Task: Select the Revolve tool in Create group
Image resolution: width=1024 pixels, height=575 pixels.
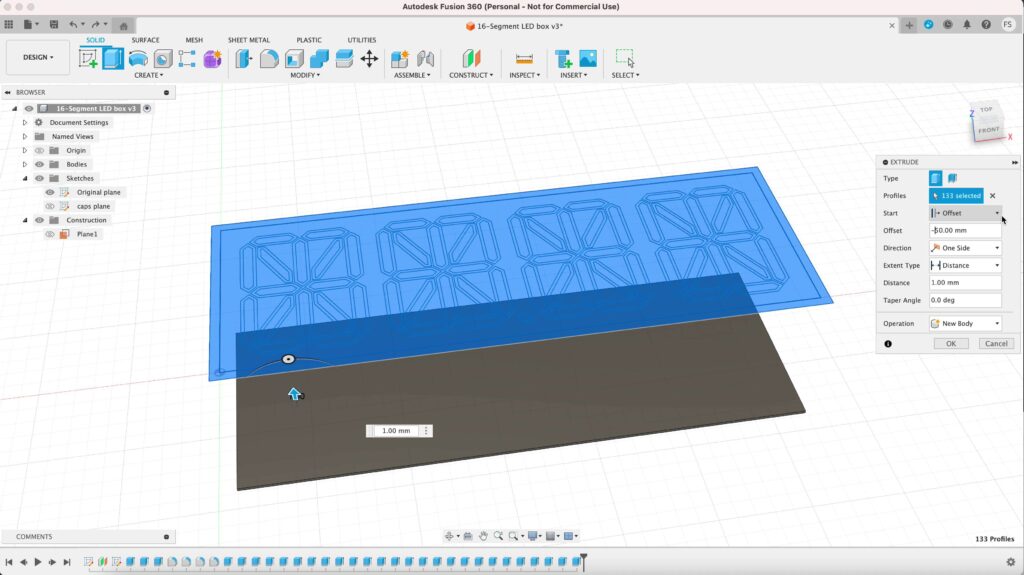Action: click(x=138, y=59)
